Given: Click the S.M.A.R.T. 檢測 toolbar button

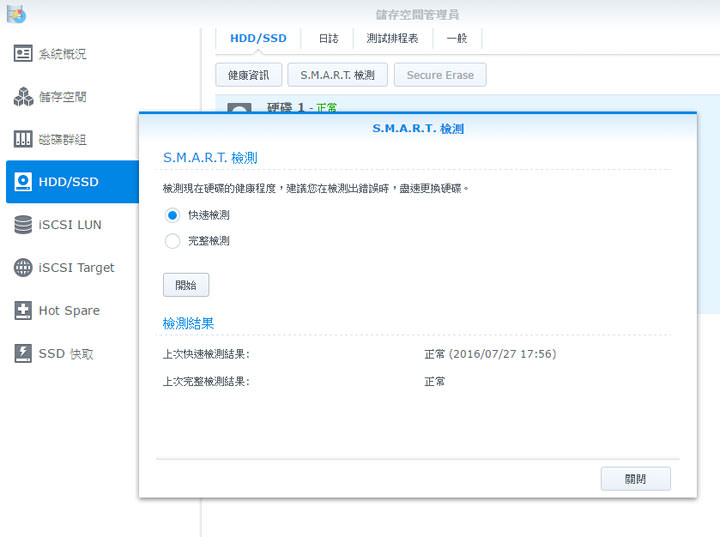Looking at the screenshot, I should [337, 75].
